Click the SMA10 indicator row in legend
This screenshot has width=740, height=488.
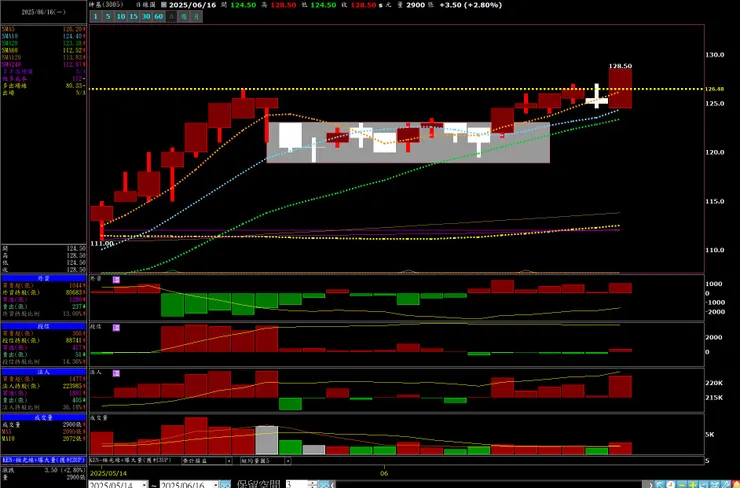(x=43, y=36)
